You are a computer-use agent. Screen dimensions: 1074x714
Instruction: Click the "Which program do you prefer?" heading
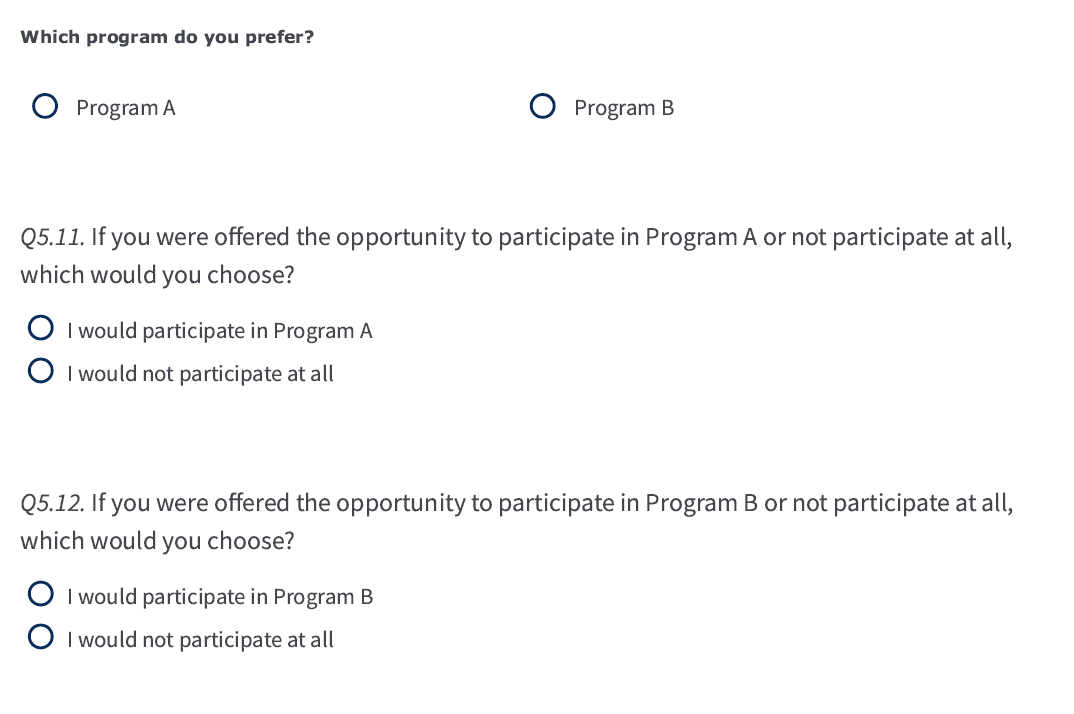167,37
